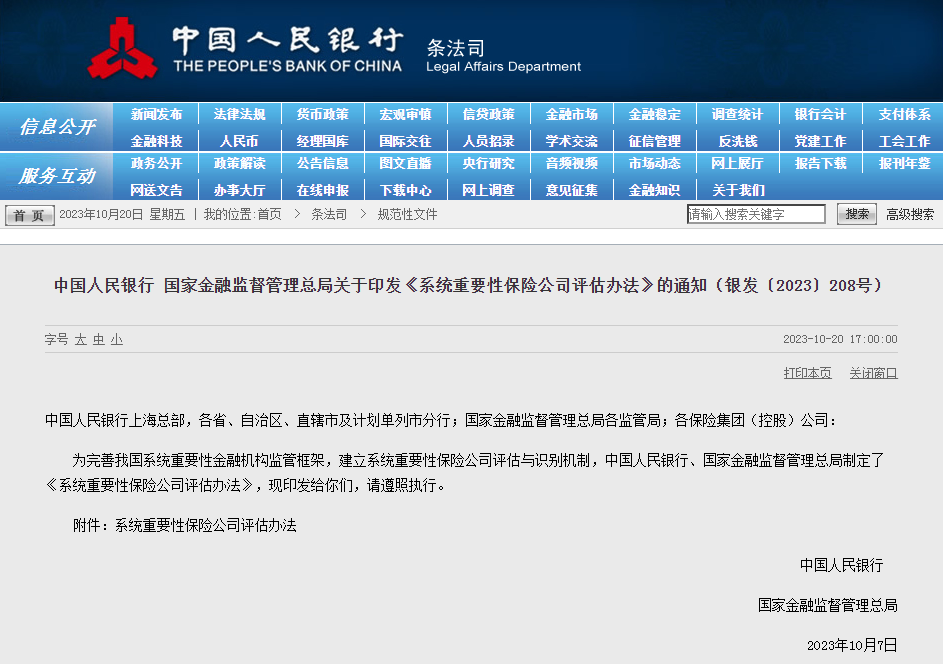This screenshot has height=664, width=943.
Task: Click 关闭窗口 to close window
Action: [x=873, y=373]
